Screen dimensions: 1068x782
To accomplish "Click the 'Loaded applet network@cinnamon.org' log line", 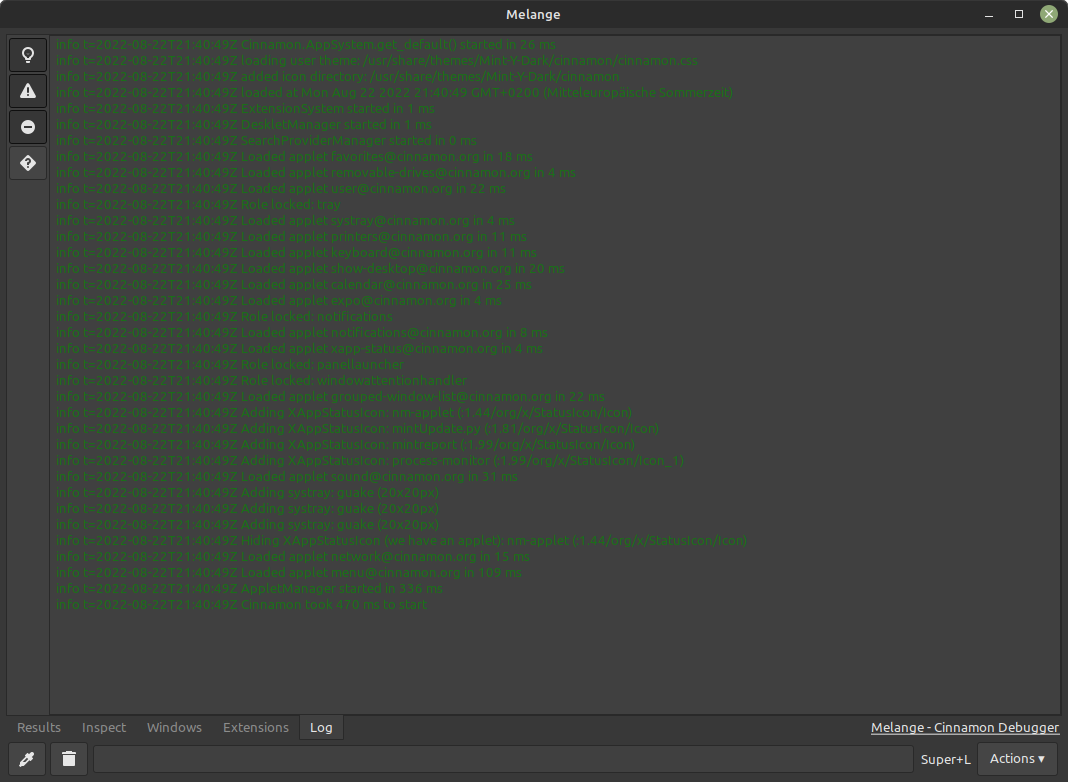I will [x=293, y=557].
